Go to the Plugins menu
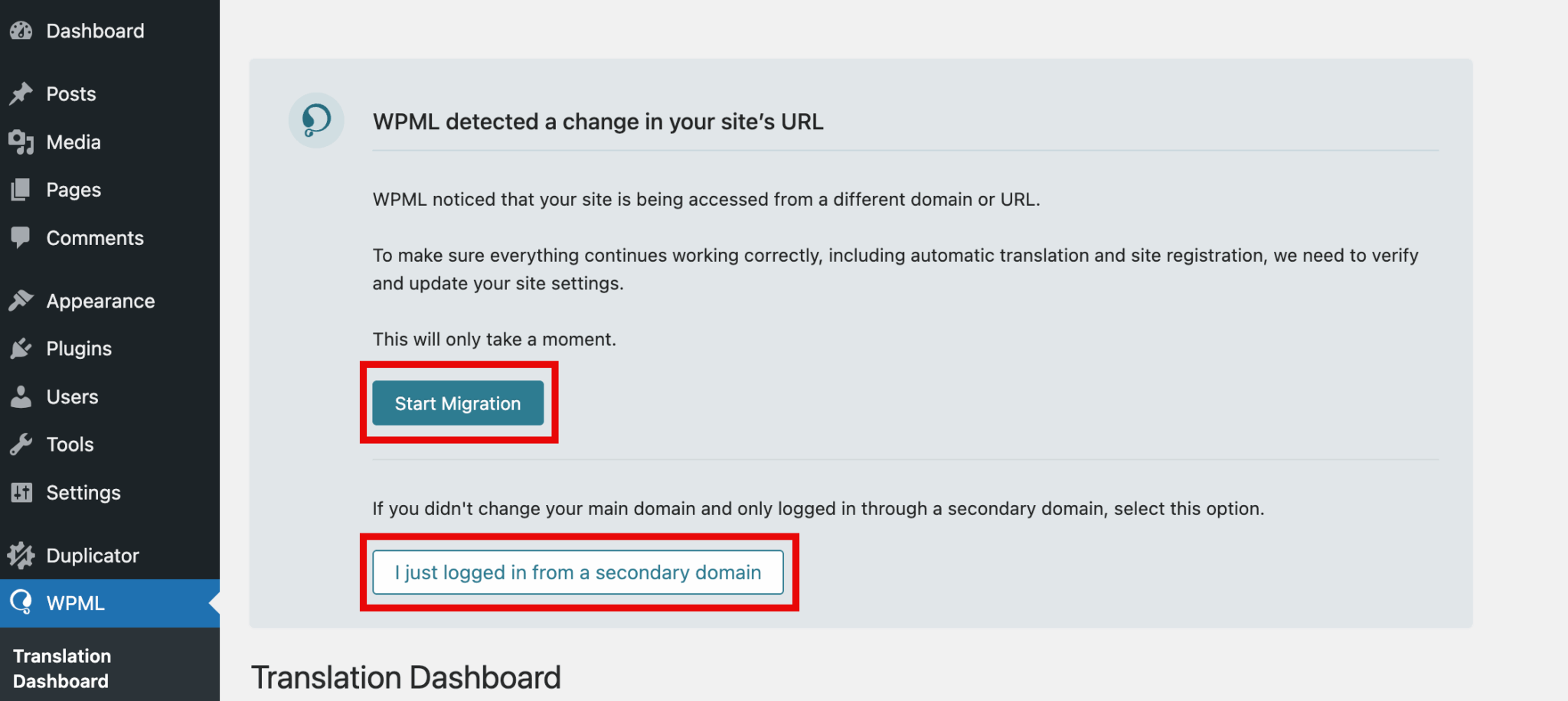Image resolution: width=1568 pixels, height=701 pixels. click(x=79, y=349)
